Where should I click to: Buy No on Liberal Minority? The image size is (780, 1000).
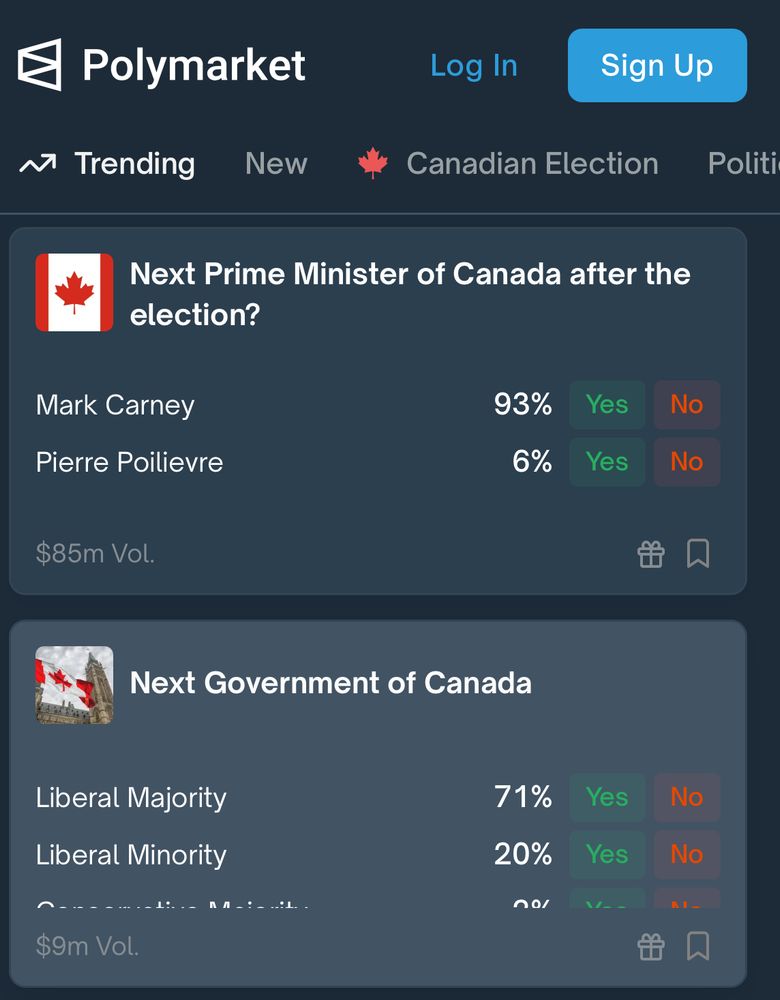point(687,855)
